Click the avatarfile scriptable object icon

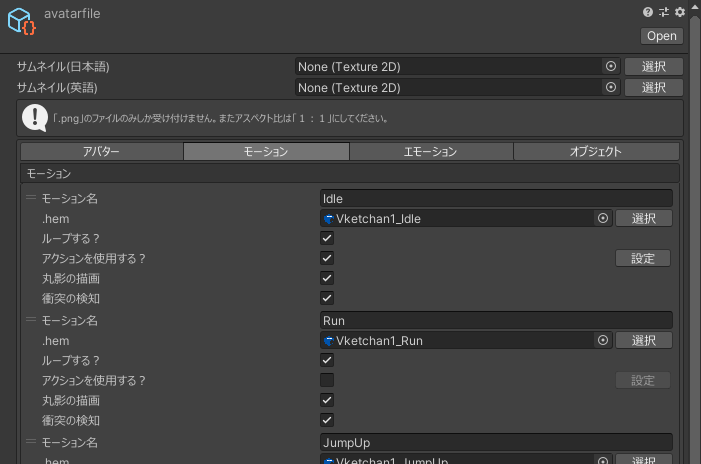point(21,21)
